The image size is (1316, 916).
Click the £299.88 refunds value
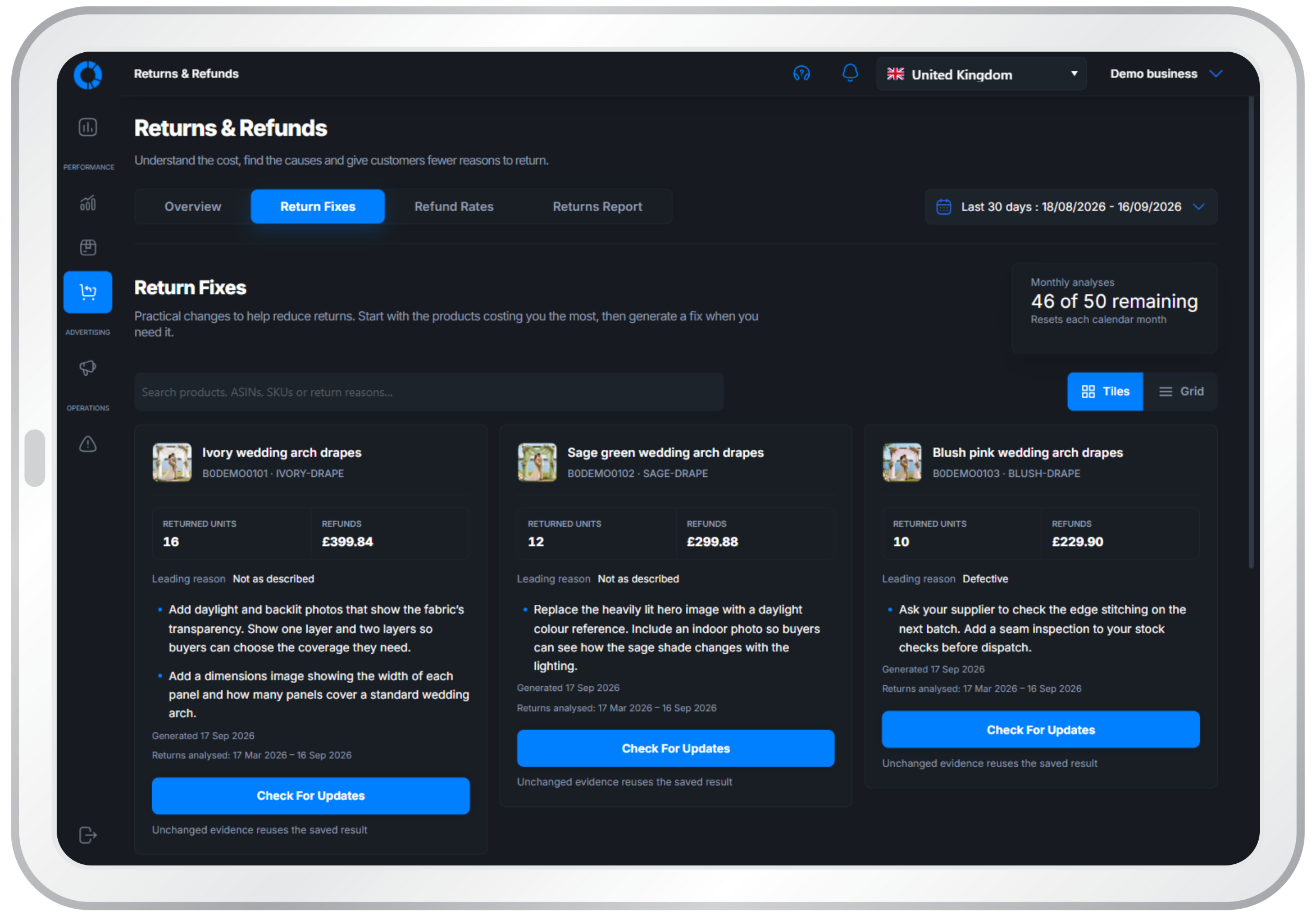pos(712,542)
